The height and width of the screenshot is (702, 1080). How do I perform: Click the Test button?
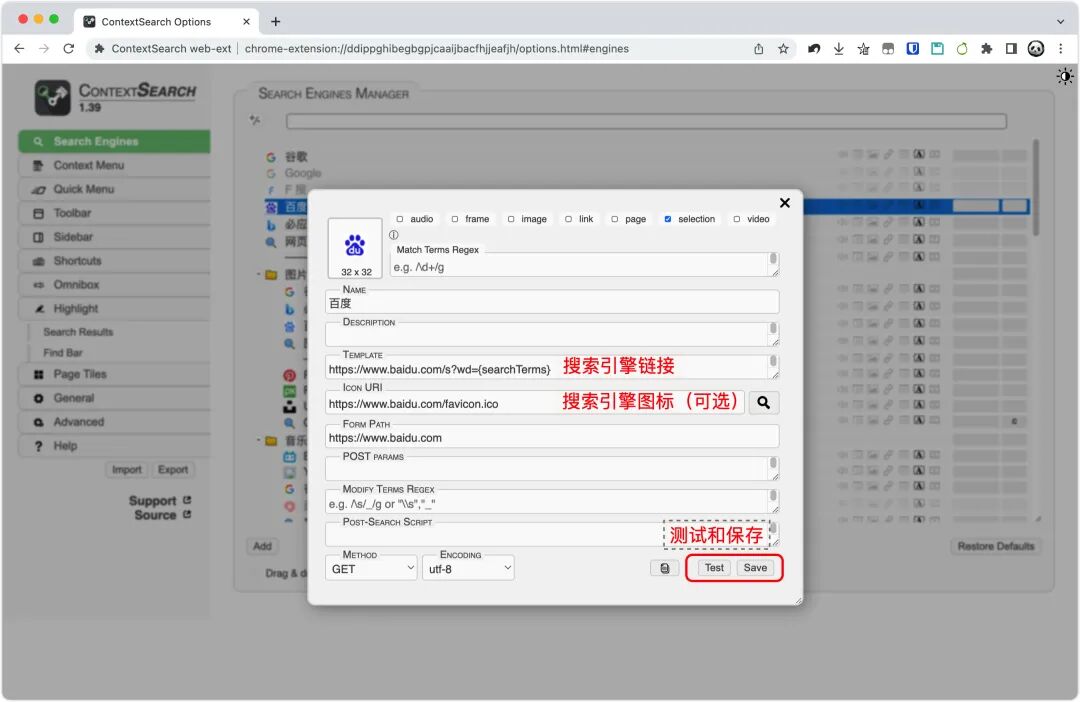(x=714, y=568)
